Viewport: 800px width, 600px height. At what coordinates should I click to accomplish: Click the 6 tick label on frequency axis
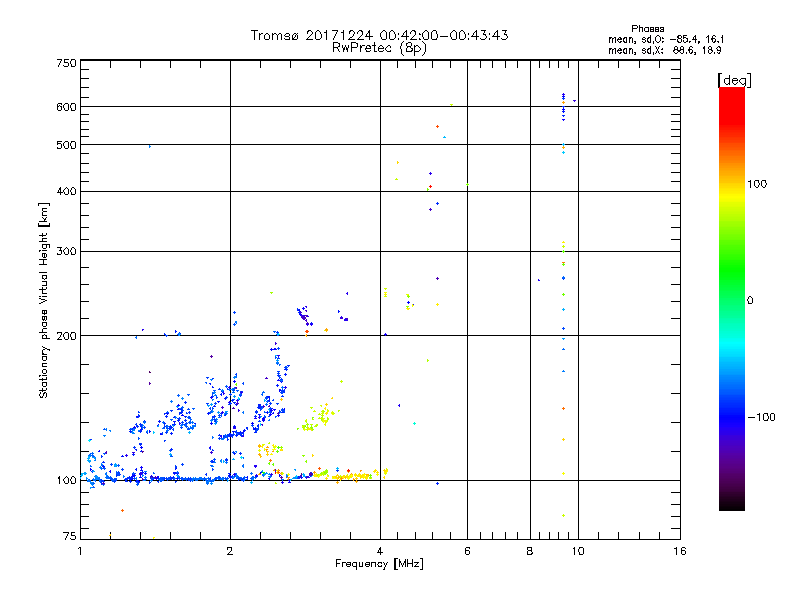[x=467, y=551]
